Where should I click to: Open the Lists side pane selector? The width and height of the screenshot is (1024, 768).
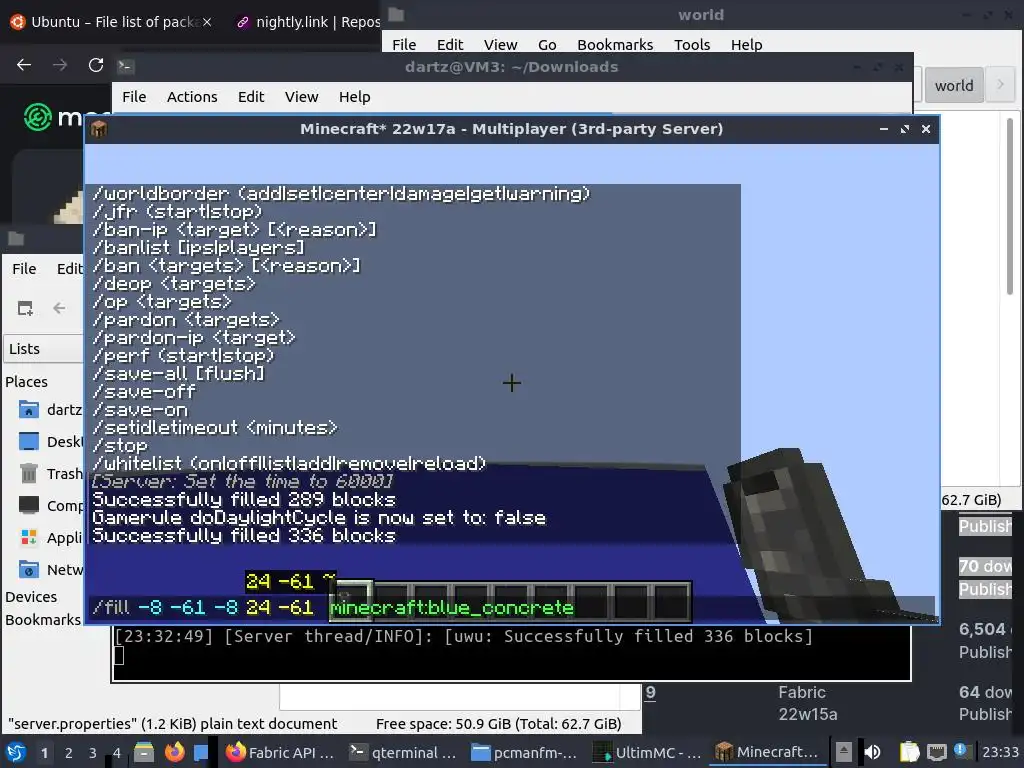[x=43, y=349]
